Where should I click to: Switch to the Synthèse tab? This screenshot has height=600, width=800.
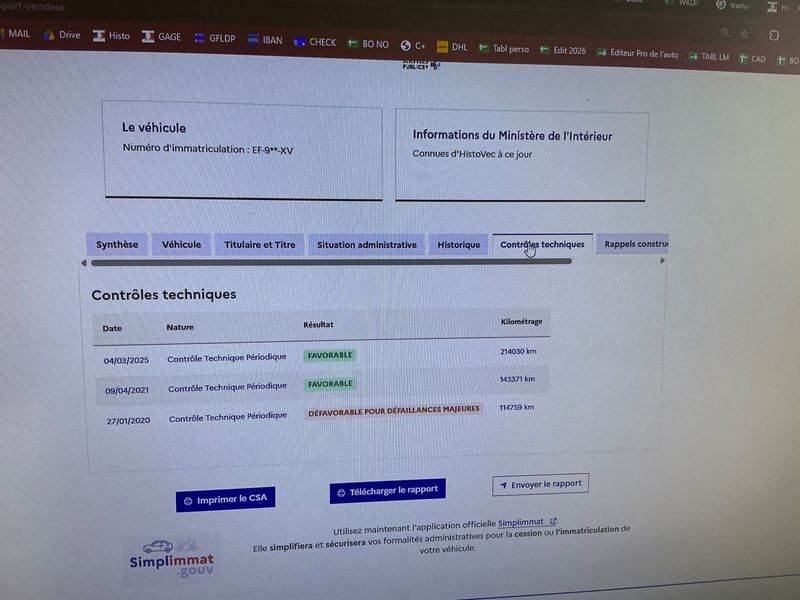coord(117,244)
